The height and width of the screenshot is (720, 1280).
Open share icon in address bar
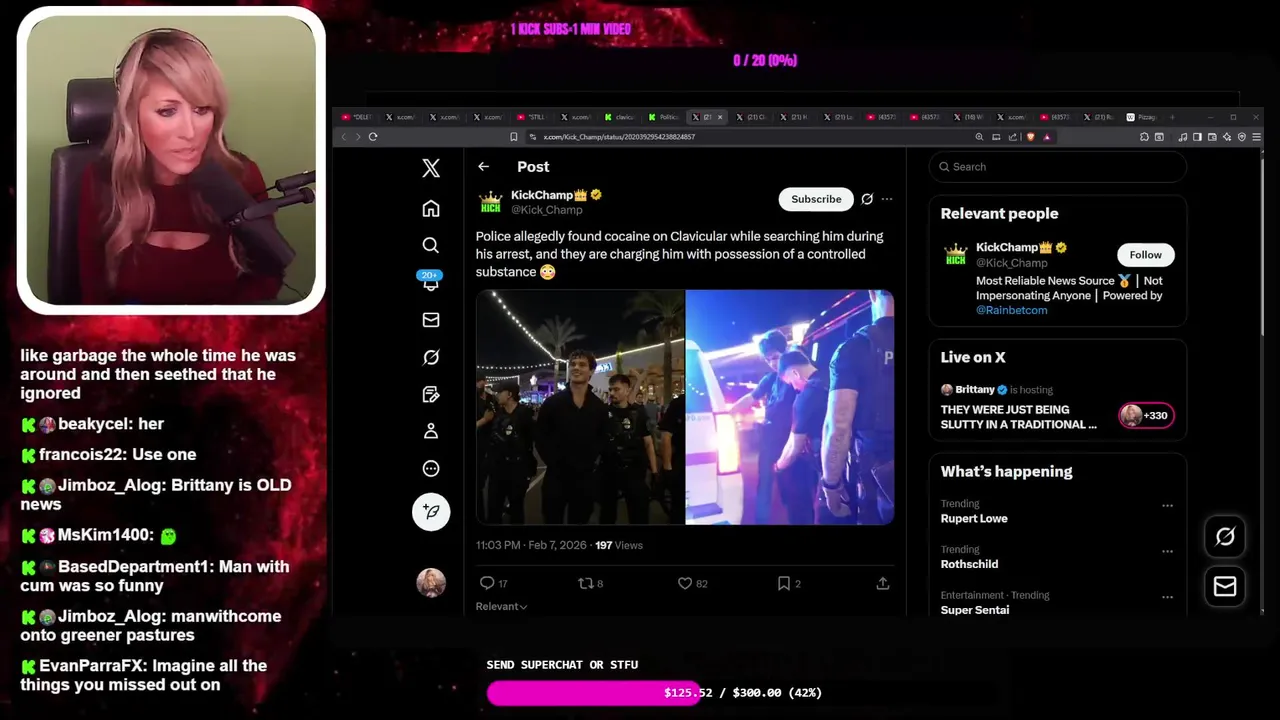pos(1012,137)
